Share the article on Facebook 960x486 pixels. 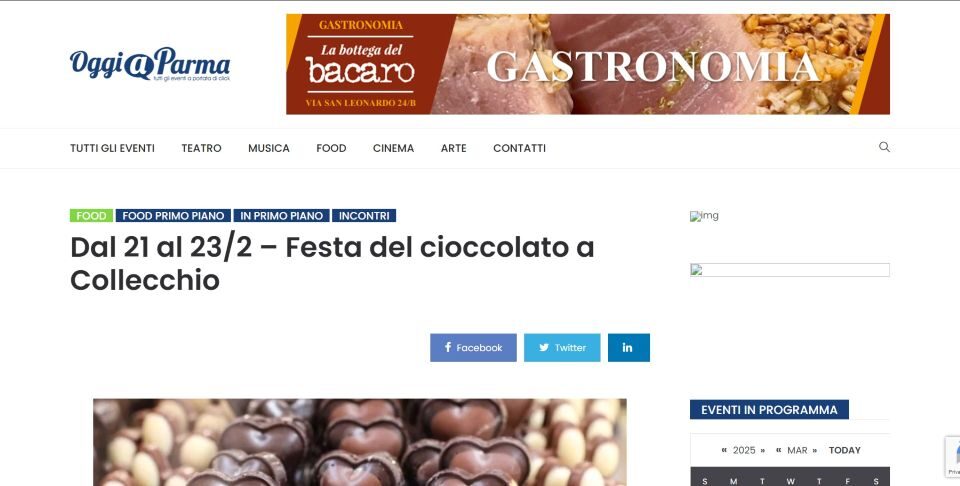pos(473,348)
